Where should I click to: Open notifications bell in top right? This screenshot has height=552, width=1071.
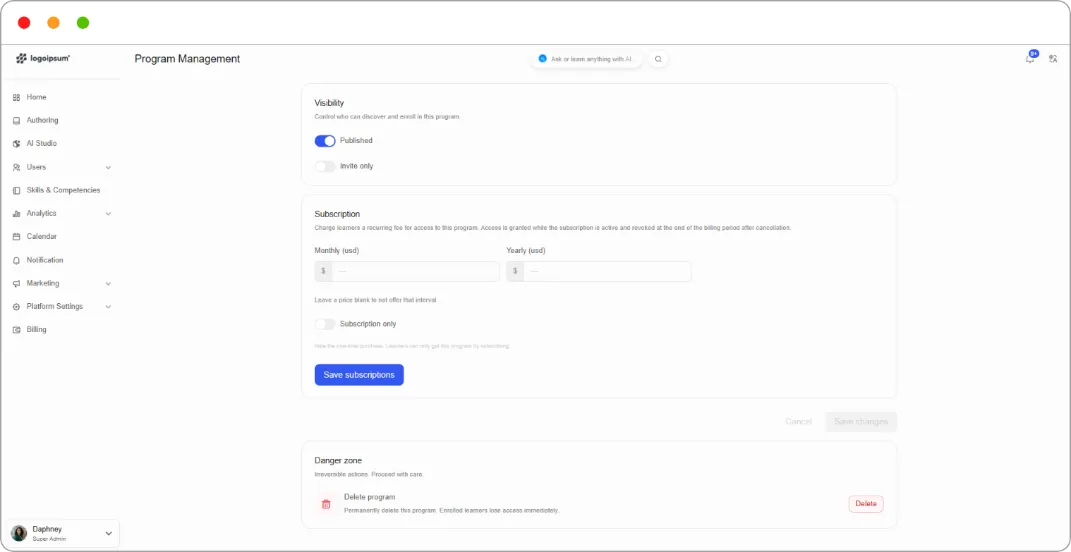(x=1030, y=59)
